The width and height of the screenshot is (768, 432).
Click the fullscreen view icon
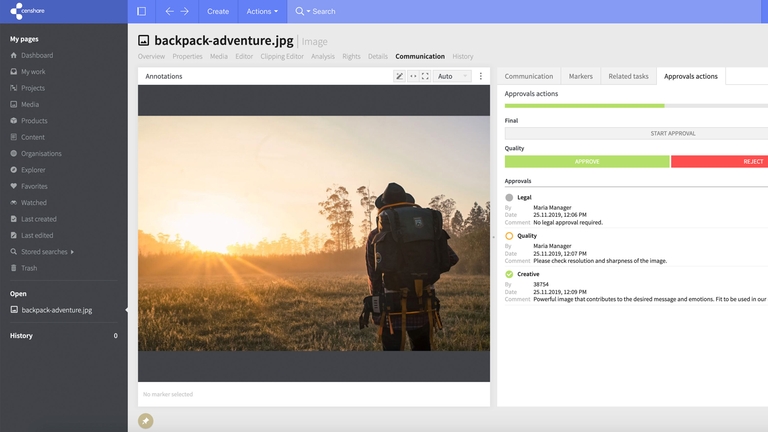[425, 76]
